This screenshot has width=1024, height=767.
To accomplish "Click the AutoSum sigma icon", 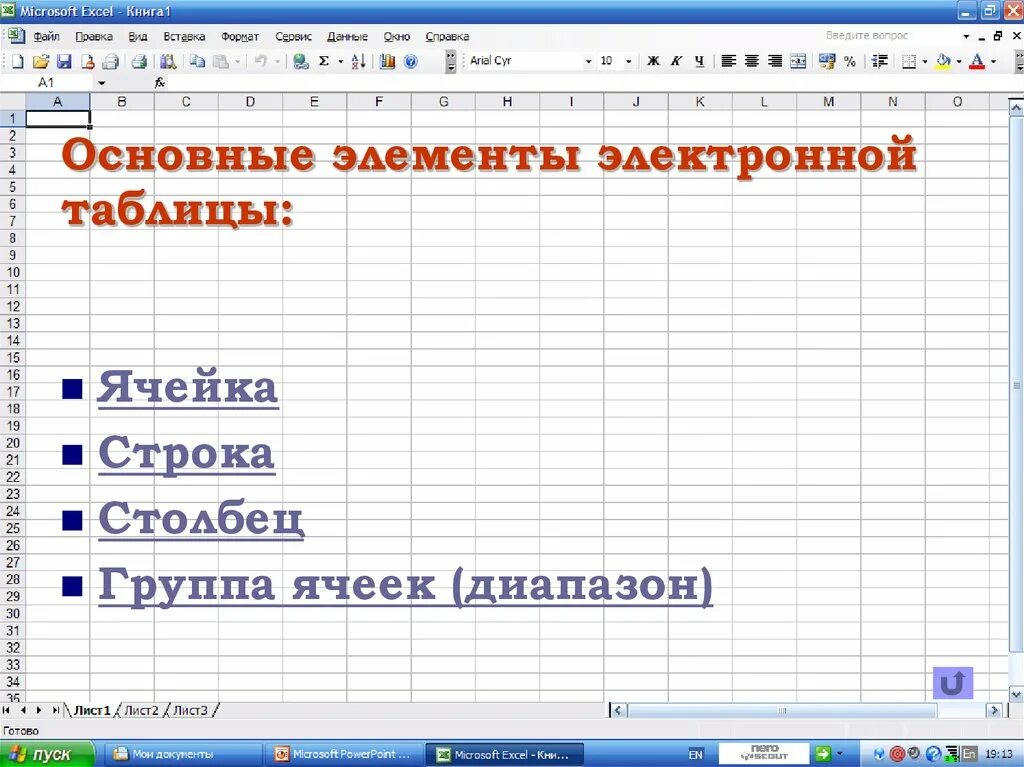I will tap(323, 61).
